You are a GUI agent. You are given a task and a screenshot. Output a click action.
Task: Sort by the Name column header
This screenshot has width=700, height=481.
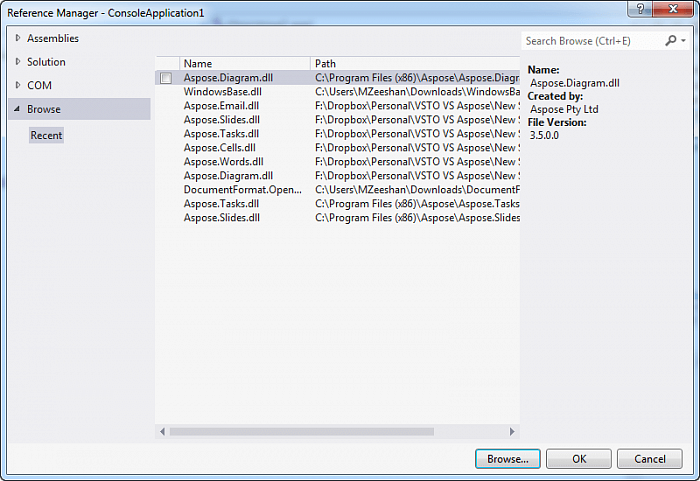click(244, 63)
